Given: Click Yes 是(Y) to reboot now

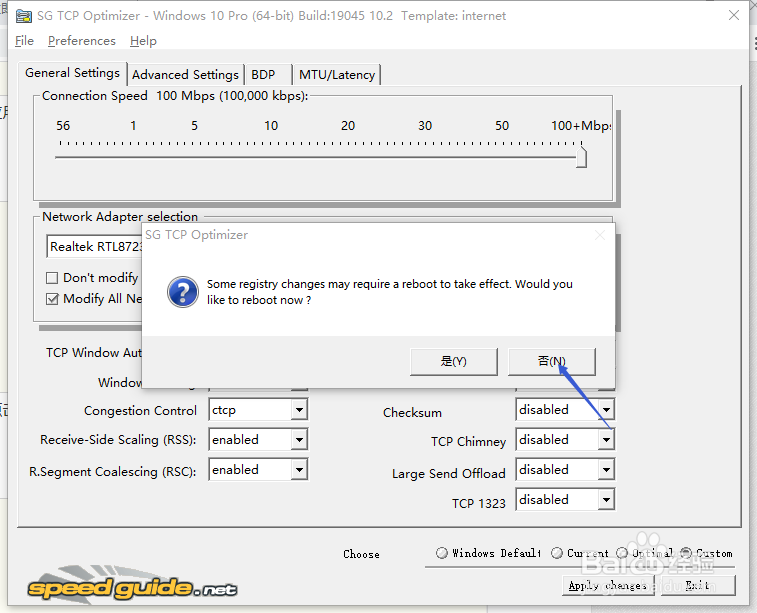Looking at the screenshot, I should tap(454, 362).
